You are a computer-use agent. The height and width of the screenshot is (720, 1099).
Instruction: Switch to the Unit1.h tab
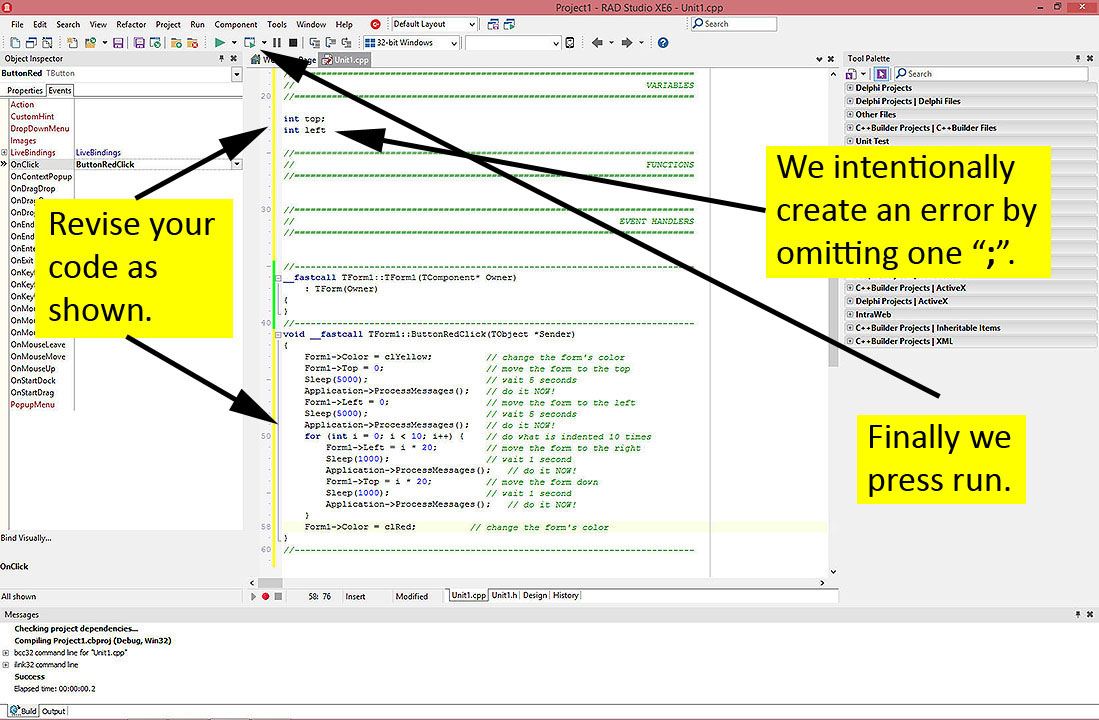click(504, 595)
